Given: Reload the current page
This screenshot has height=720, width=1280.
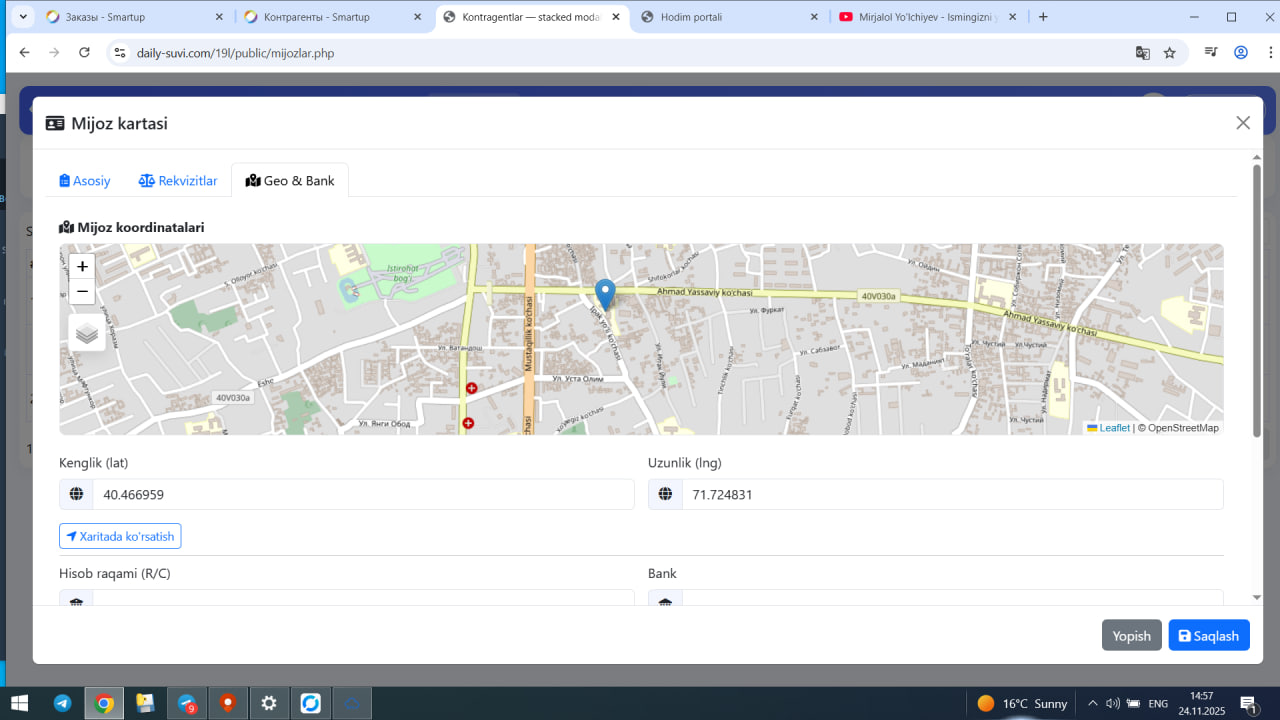Looking at the screenshot, I should point(84,53).
